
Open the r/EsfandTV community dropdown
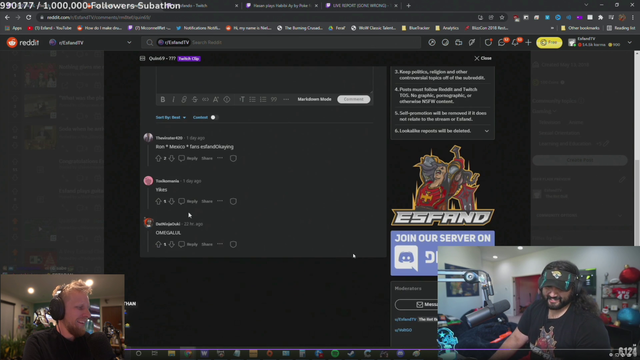(x=90, y=42)
